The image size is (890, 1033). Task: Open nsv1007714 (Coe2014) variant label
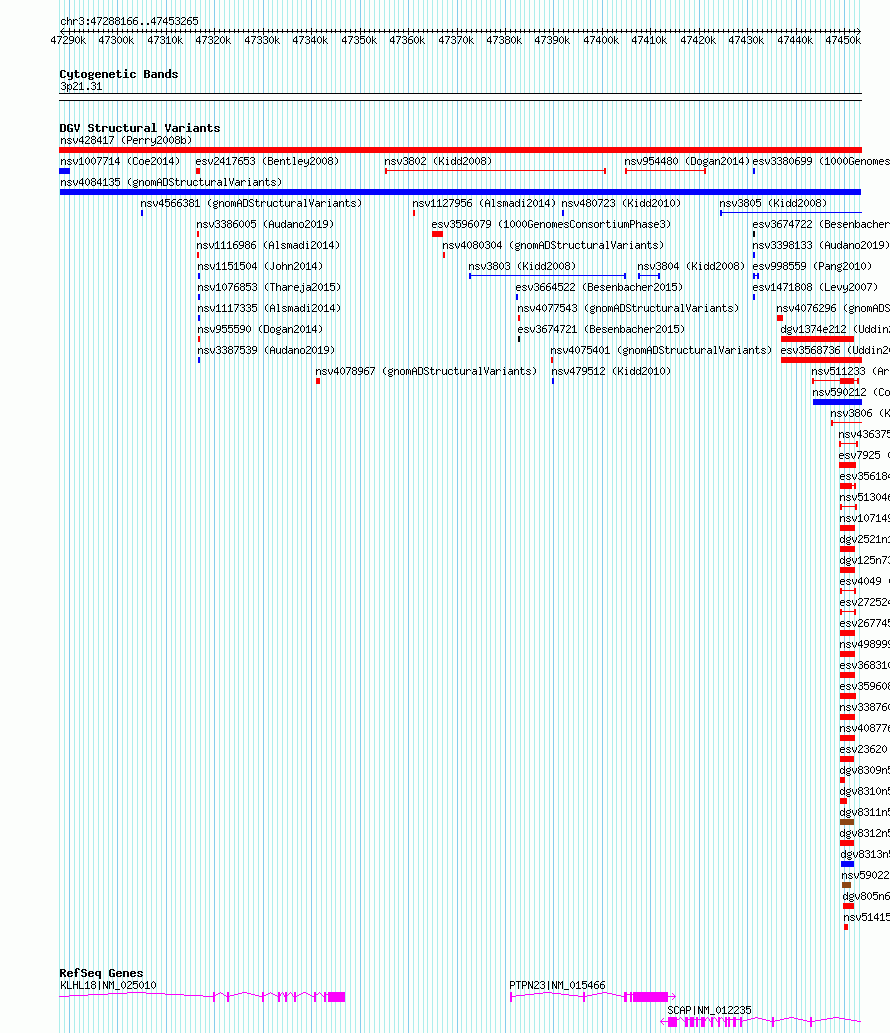coord(120,161)
